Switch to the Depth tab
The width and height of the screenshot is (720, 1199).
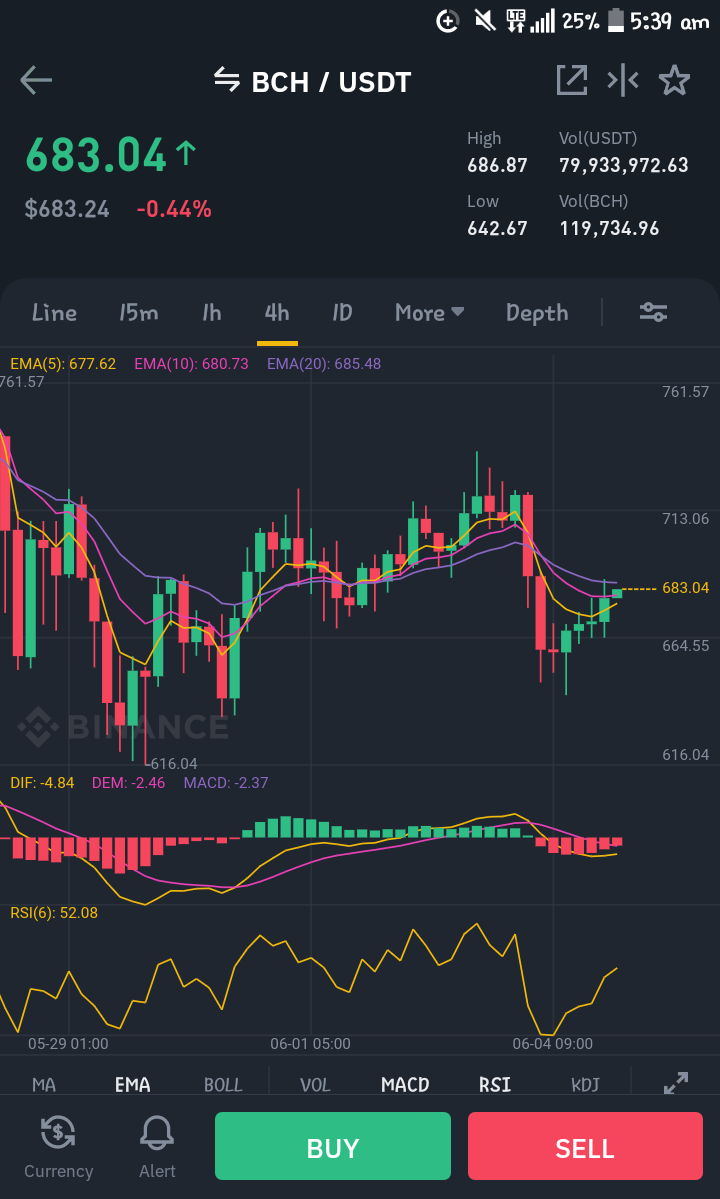[537, 313]
